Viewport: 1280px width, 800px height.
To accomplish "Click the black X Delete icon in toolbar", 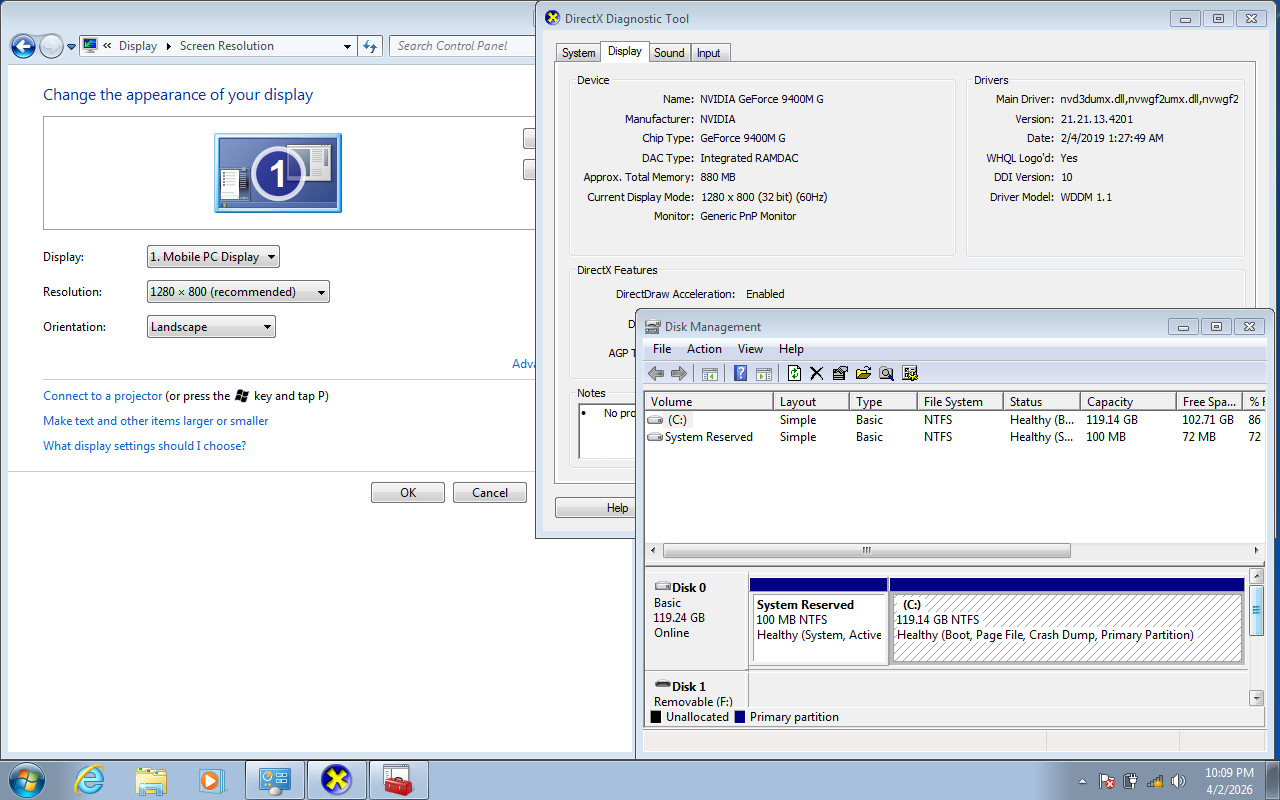I will click(x=817, y=373).
